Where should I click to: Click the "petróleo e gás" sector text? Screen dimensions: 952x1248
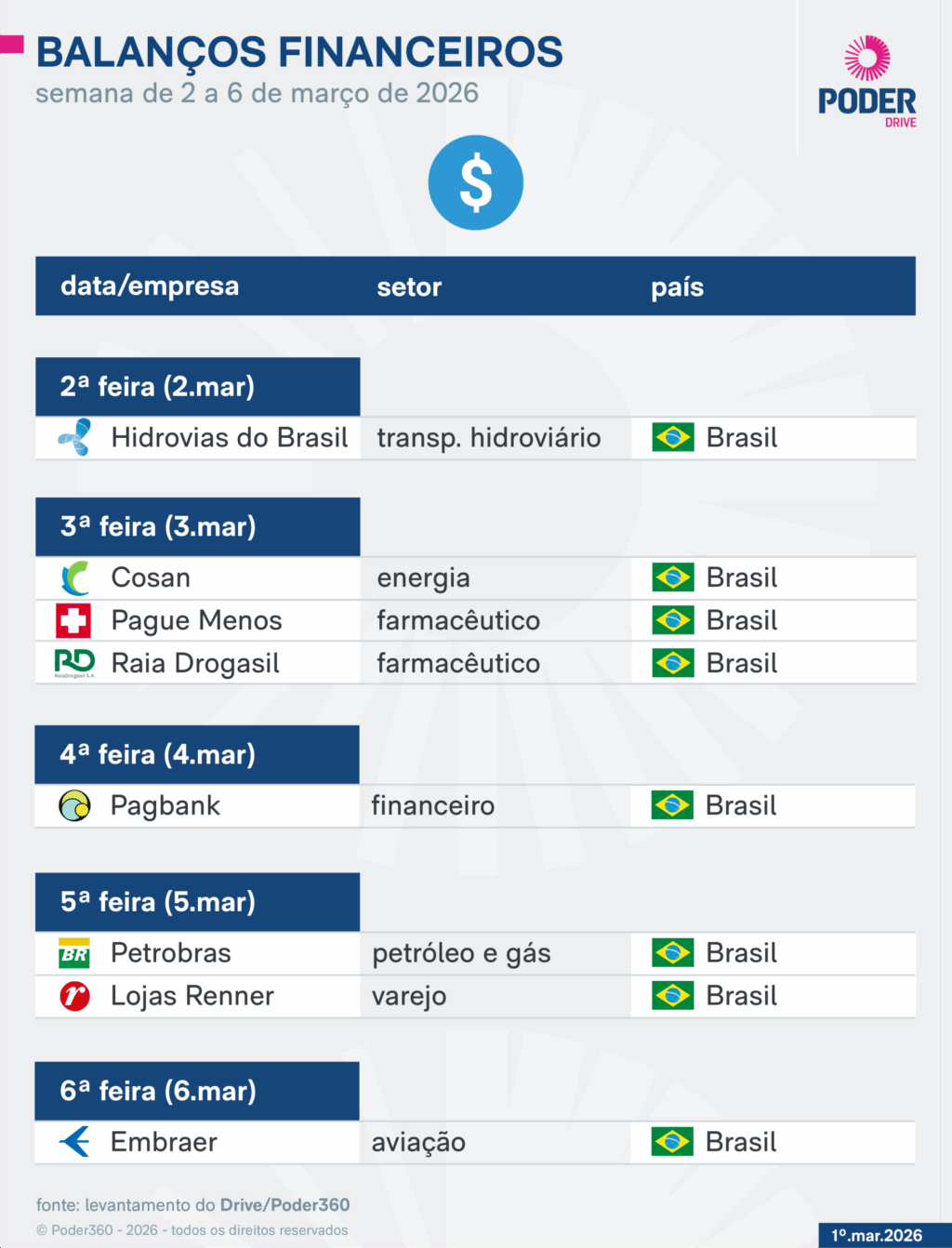coord(461,953)
